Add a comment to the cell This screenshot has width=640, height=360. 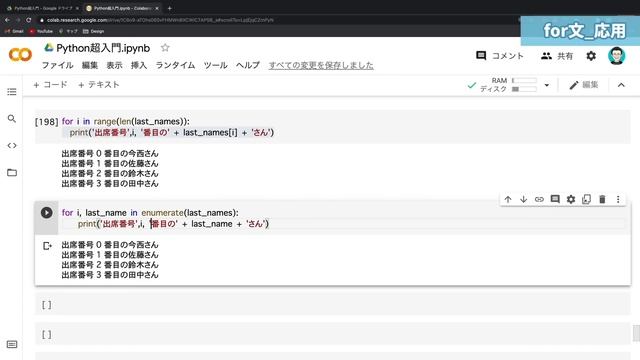(555, 199)
